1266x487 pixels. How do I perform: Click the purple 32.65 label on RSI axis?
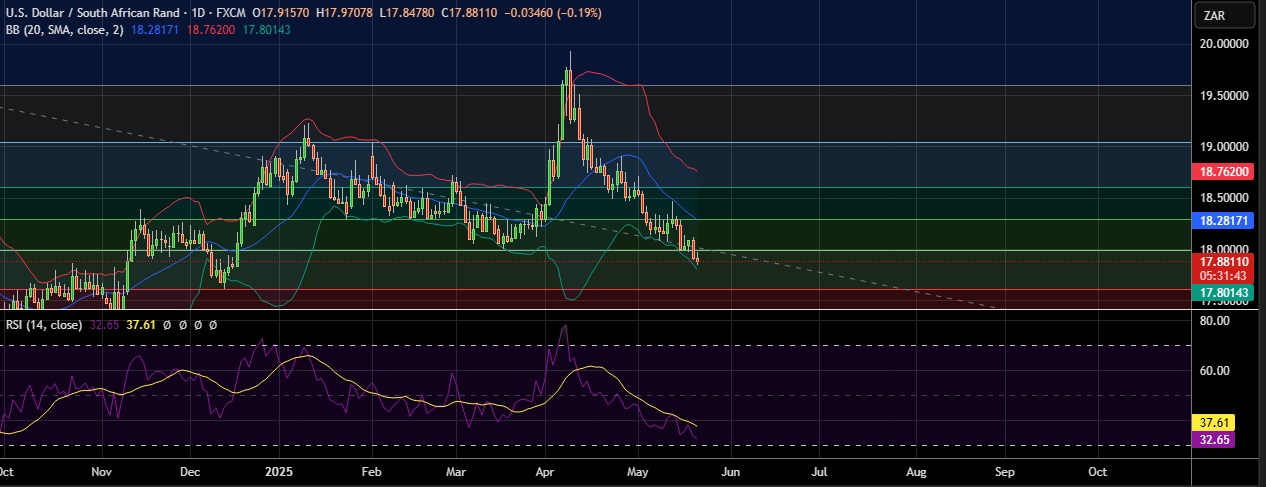[x=1213, y=439]
